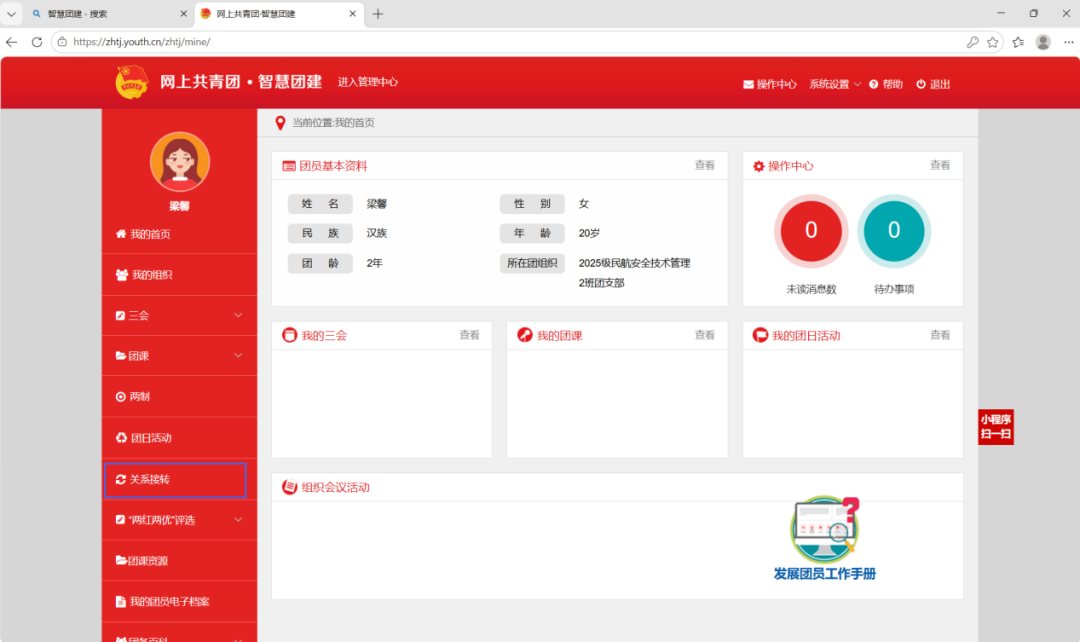Screen dimensions: 1080x642
Task: Open the browser profile avatar icon
Action: tap(1043, 42)
